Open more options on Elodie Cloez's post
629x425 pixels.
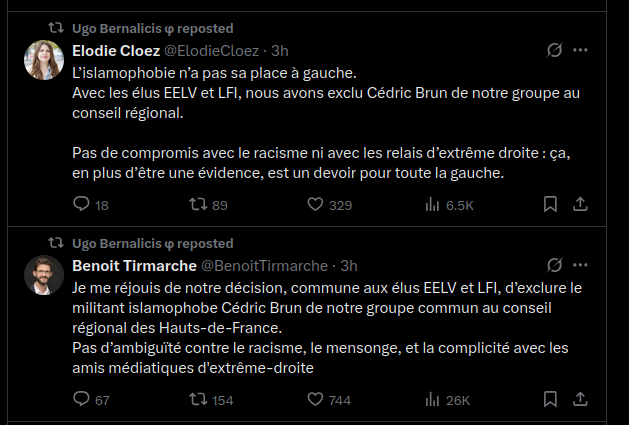[580, 50]
